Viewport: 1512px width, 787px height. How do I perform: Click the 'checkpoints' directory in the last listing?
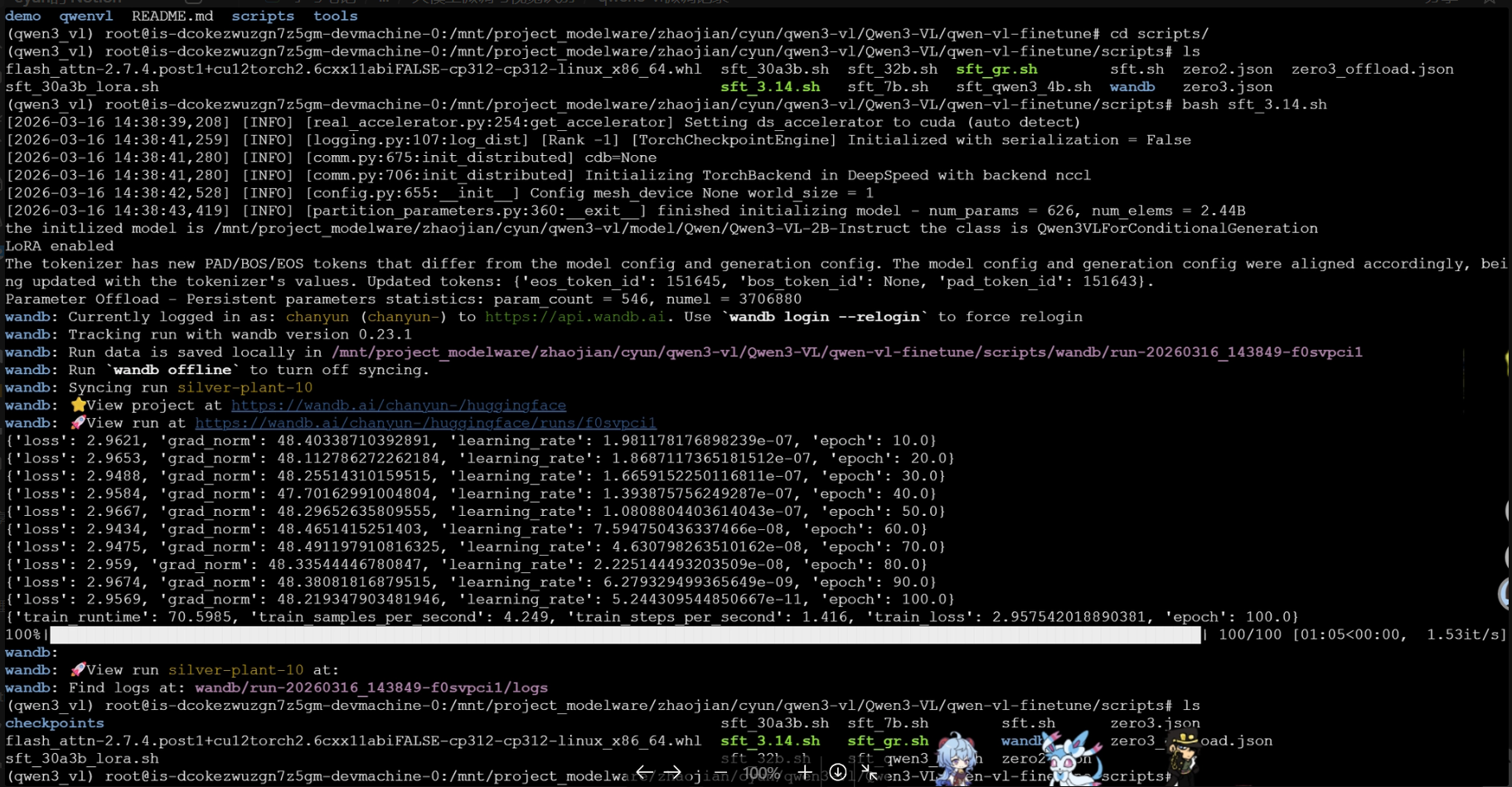click(x=55, y=723)
